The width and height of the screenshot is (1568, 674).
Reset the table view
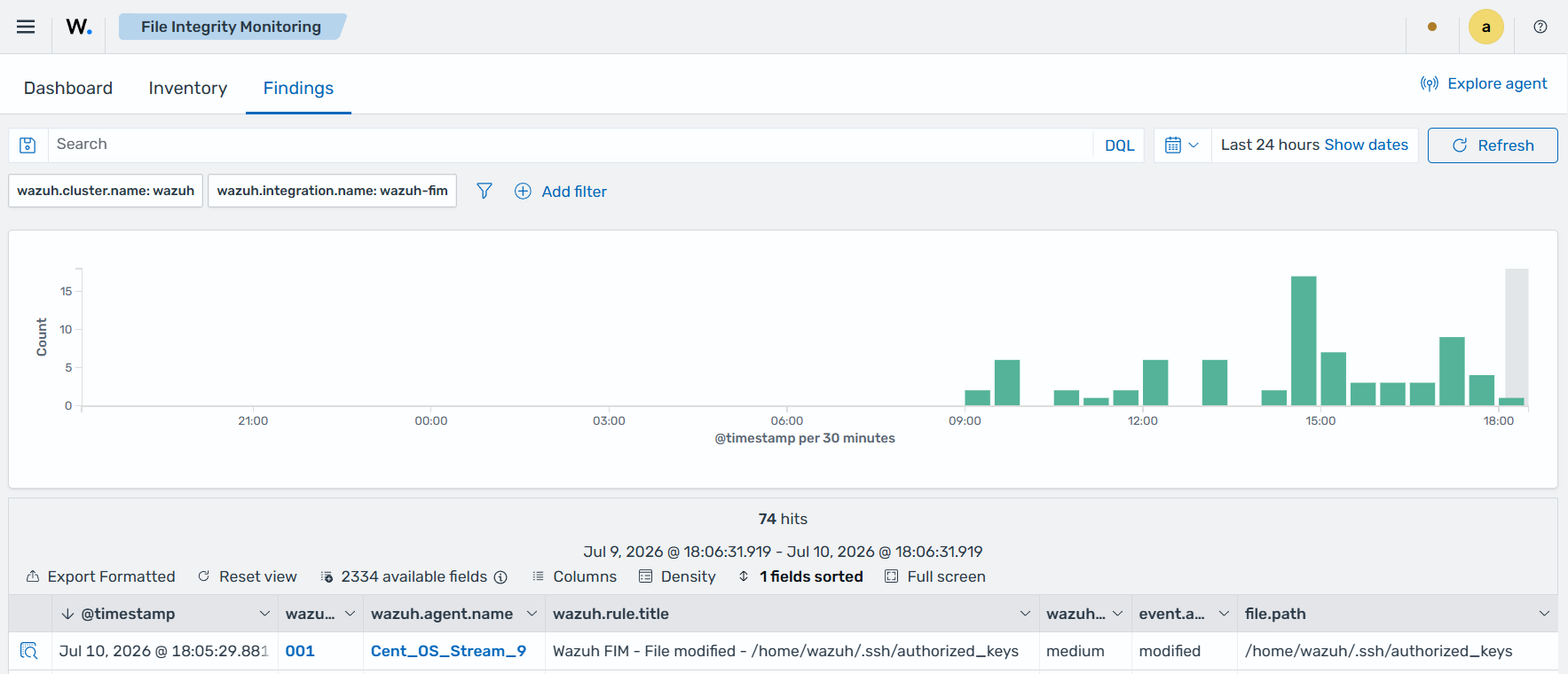pyautogui.click(x=248, y=576)
